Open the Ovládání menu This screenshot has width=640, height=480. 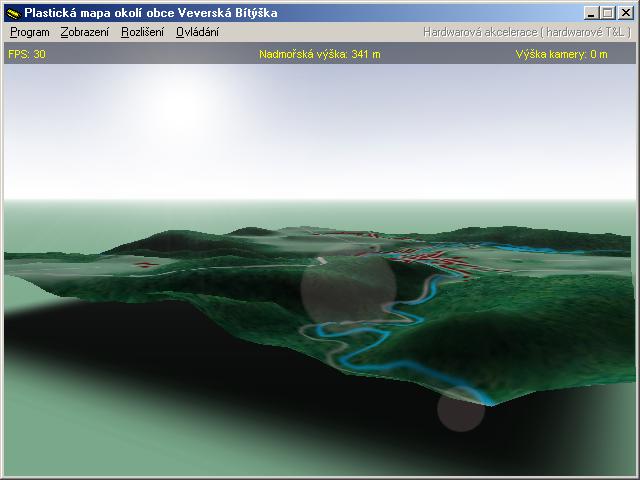click(x=197, y=32)
